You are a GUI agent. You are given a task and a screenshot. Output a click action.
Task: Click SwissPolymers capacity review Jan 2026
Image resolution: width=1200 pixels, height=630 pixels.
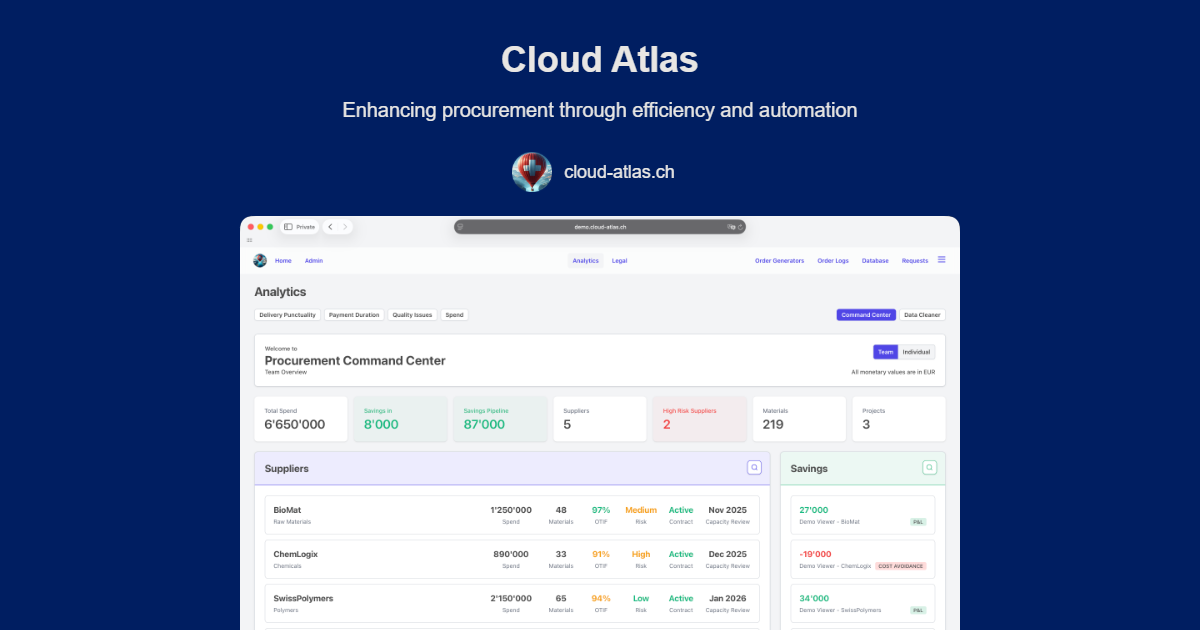point(728,598)
